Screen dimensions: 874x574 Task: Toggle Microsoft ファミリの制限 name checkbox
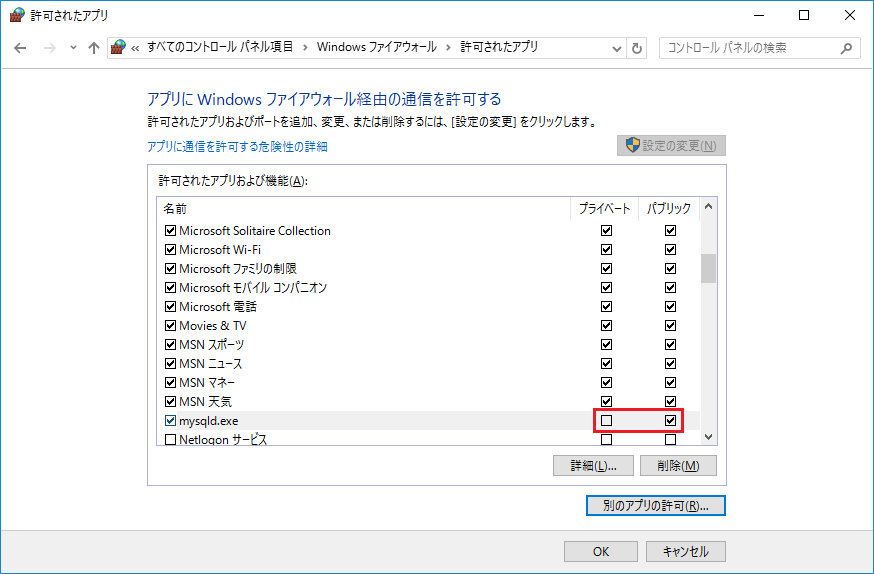pyautogui.click(x=171, y=268)
